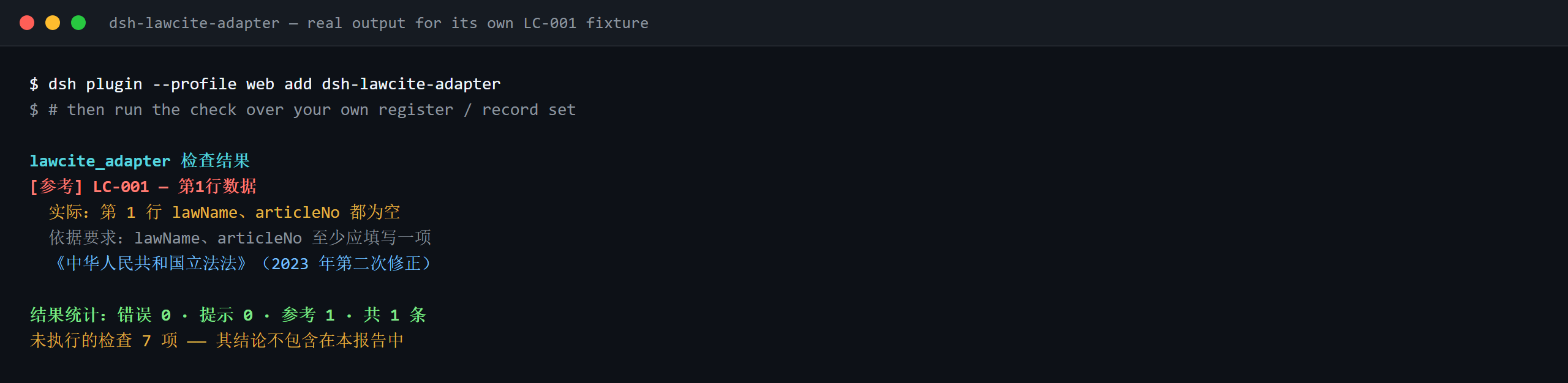Viewport: 1568px width, 383px height.
Task: Click the --profile flag in the command
Action: click(x=194, y=84)
